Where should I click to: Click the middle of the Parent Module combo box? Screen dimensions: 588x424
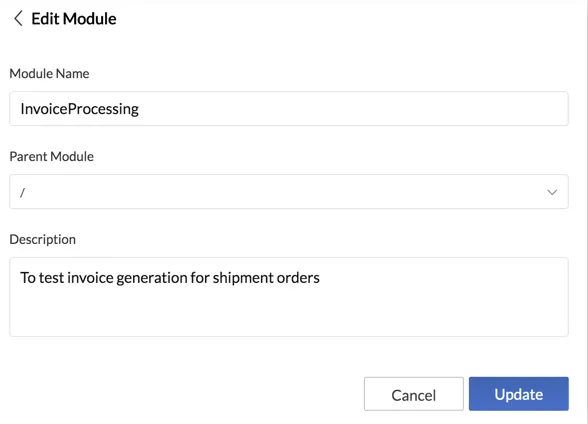[289, 192]
